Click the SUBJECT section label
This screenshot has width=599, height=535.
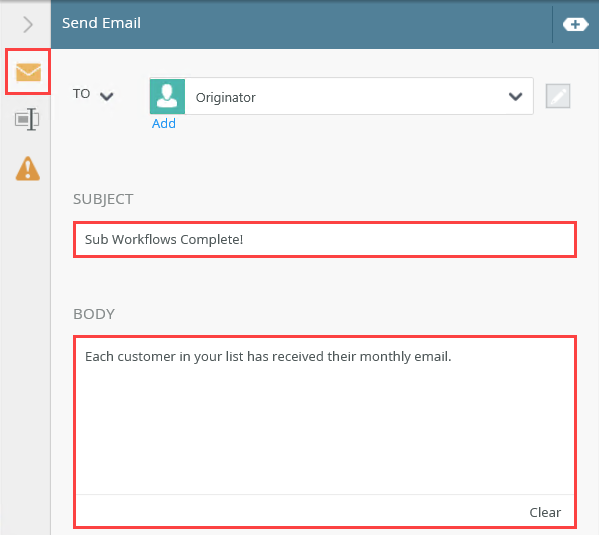pos(103,199)
